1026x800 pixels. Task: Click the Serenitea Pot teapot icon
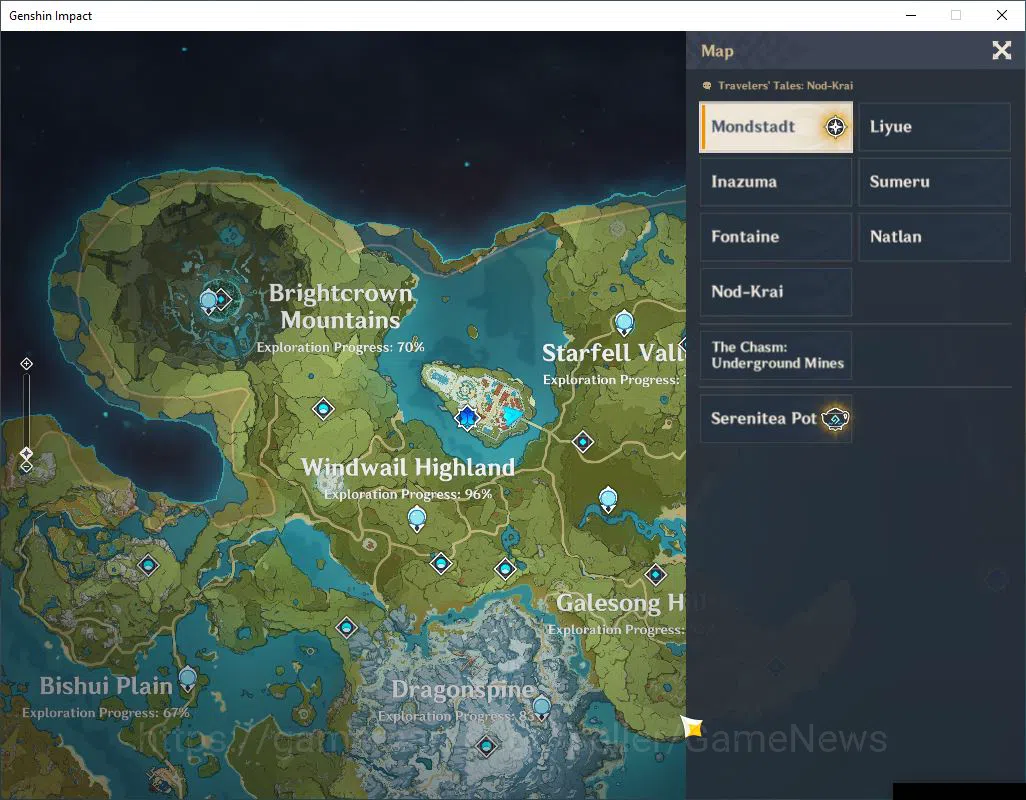835,419
